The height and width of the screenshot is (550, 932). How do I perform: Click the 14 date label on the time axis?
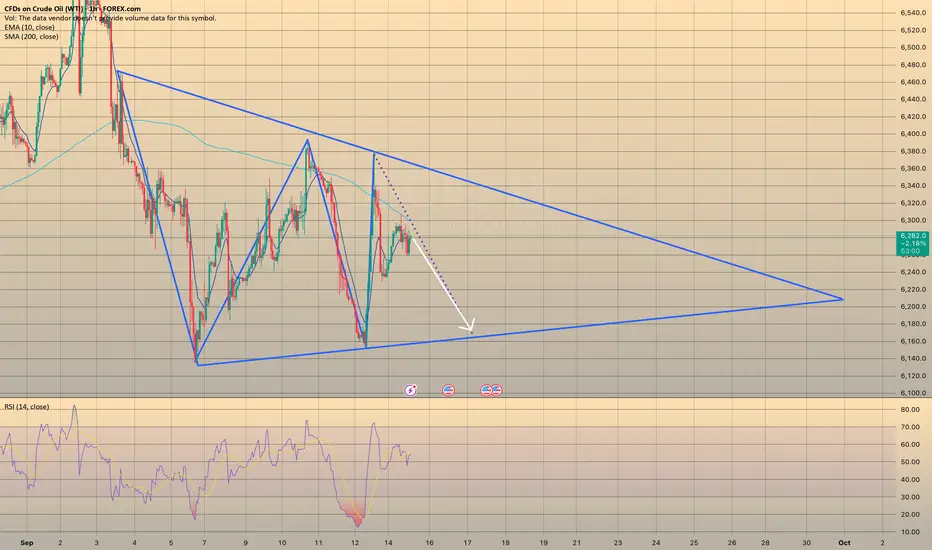tap(389, 543)
